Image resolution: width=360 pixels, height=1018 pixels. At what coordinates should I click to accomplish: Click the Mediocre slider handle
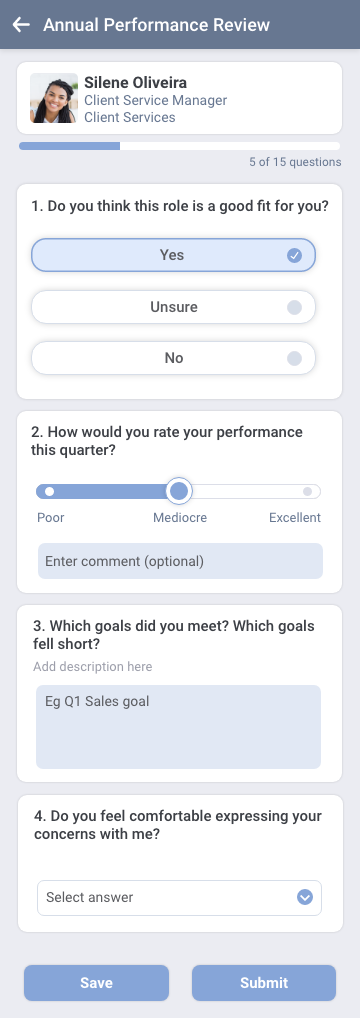179,491
